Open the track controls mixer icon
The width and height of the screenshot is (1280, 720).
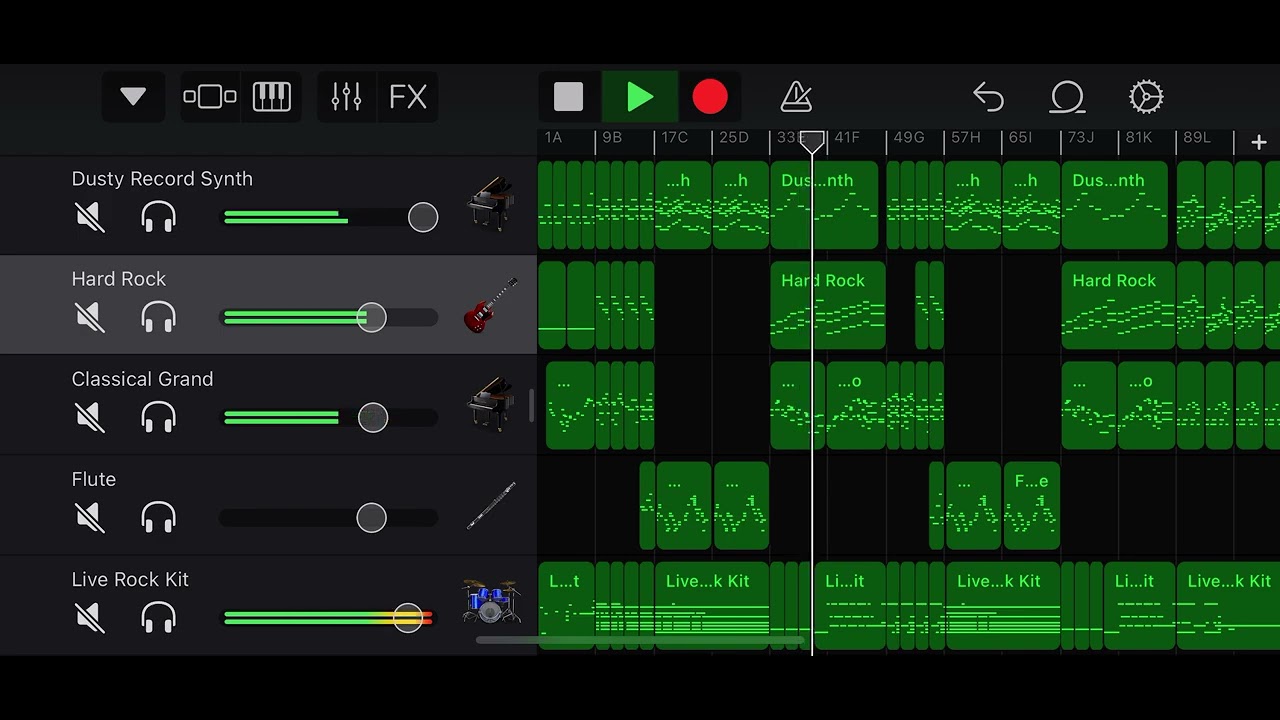coord(346,97)
